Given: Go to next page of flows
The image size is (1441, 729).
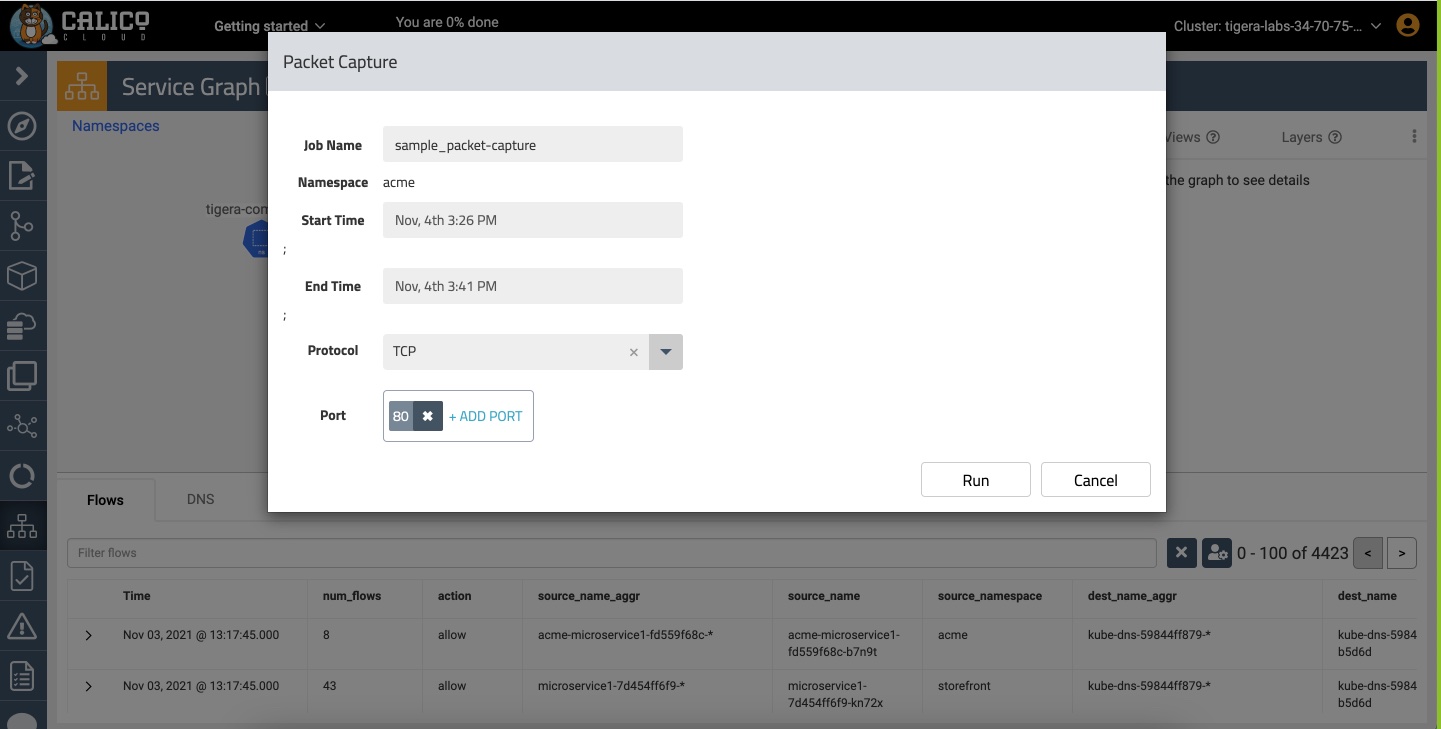Looking at the screenshot, I should 1402,552.
